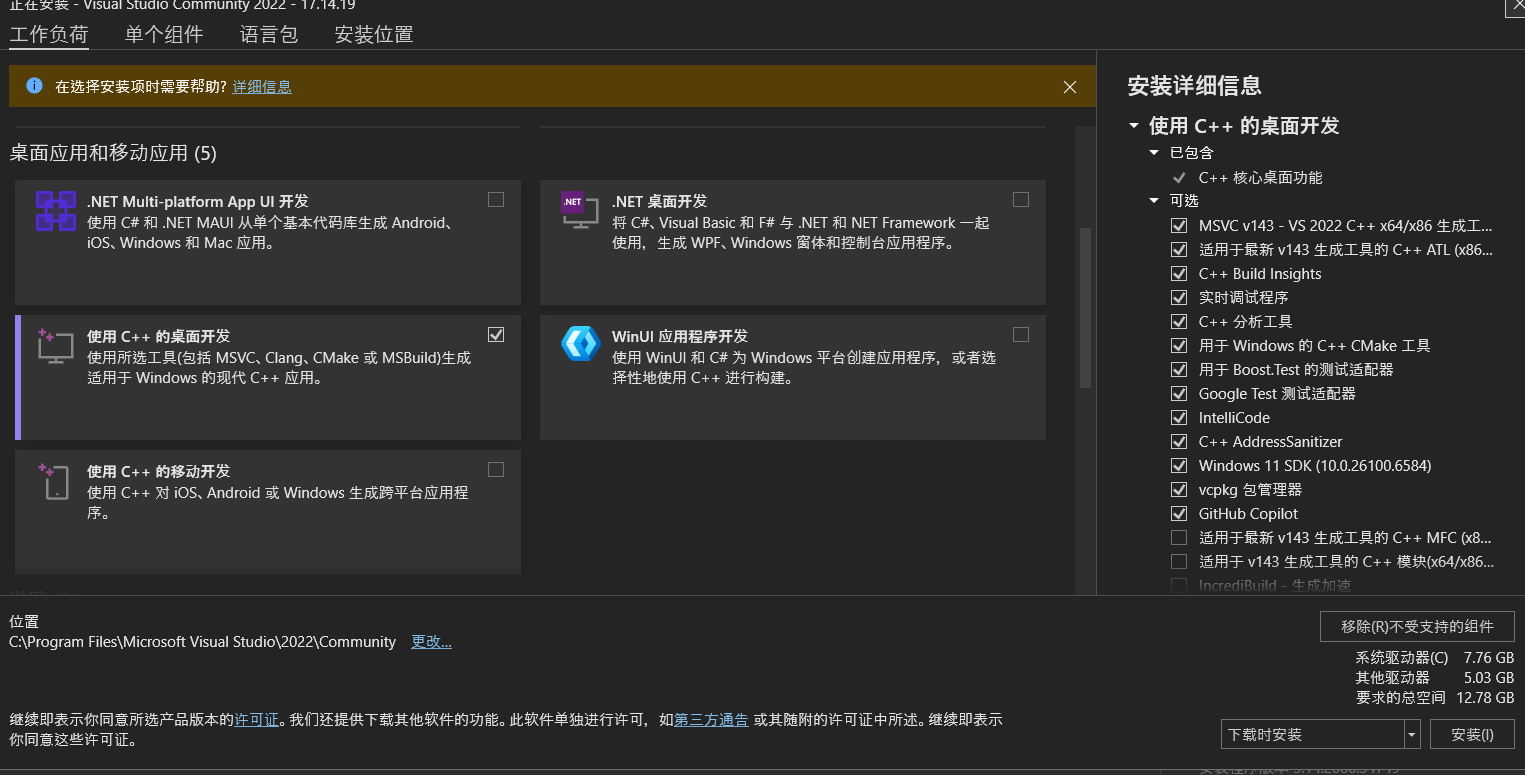
Task: Check the WinUI 应用程序开发 workload
Action: 1021,335
